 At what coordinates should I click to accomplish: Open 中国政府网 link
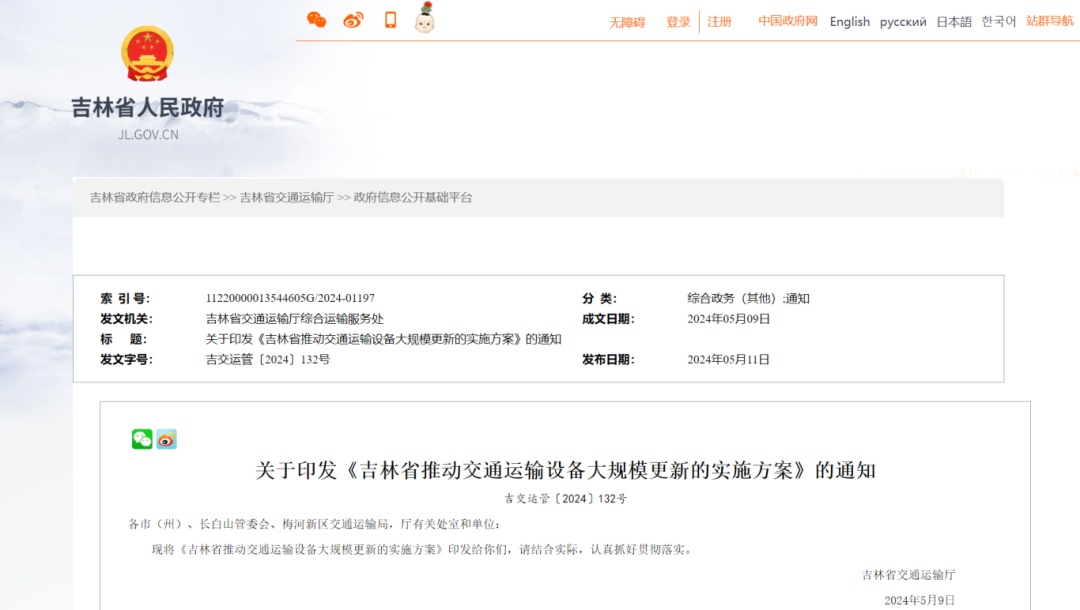787,21
